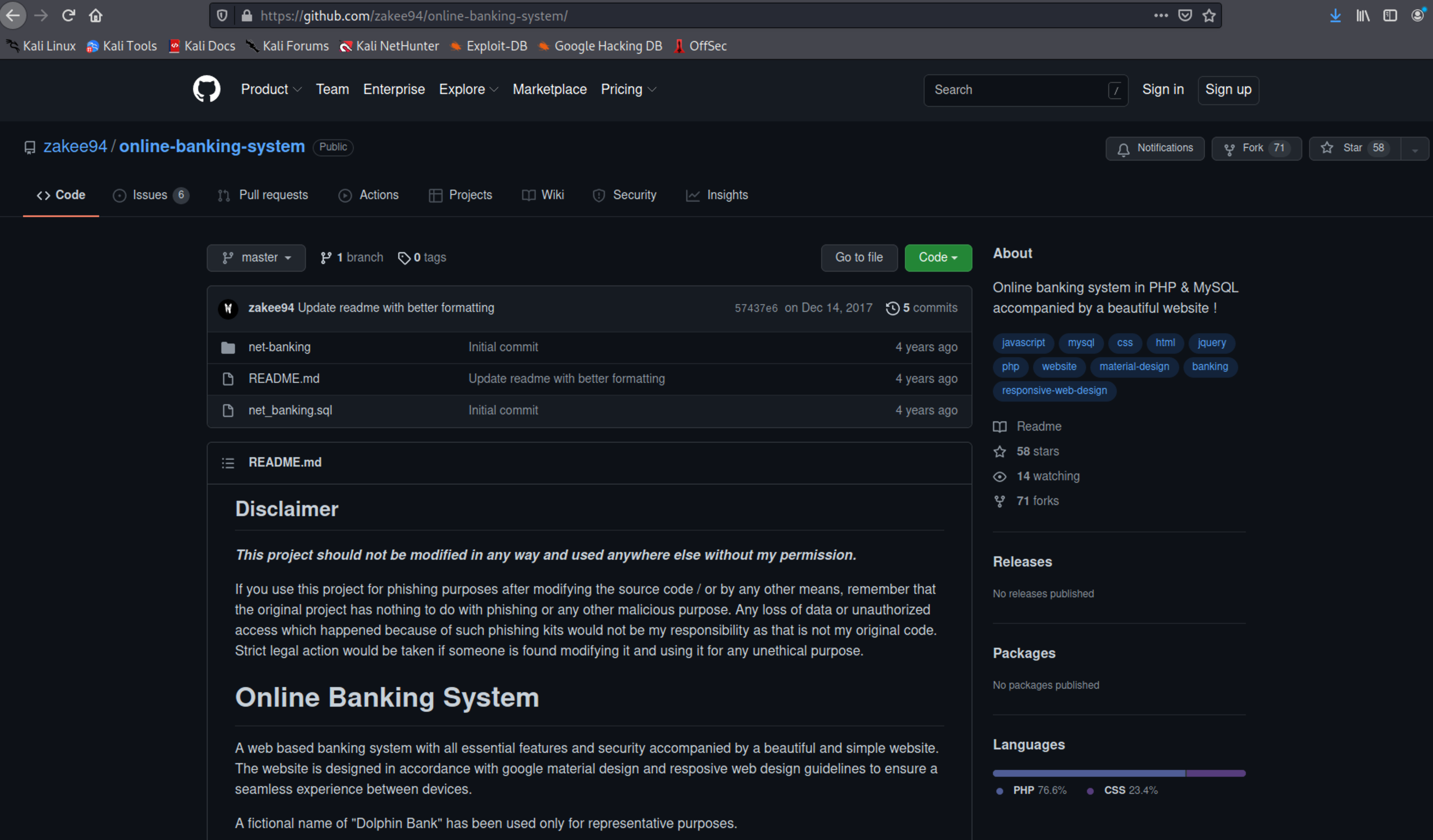Open the Firefox account icon
1433x840 pixels.
point(1418,15)
